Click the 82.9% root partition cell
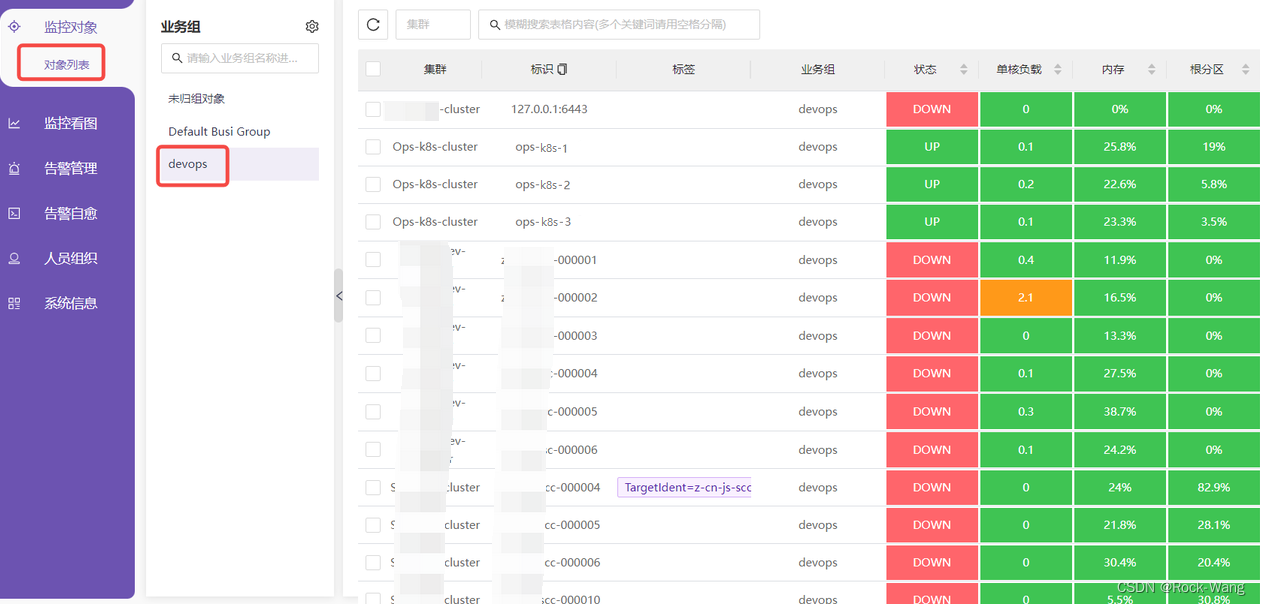Viewport: 1261px width, 605px height. point(1214,488)
